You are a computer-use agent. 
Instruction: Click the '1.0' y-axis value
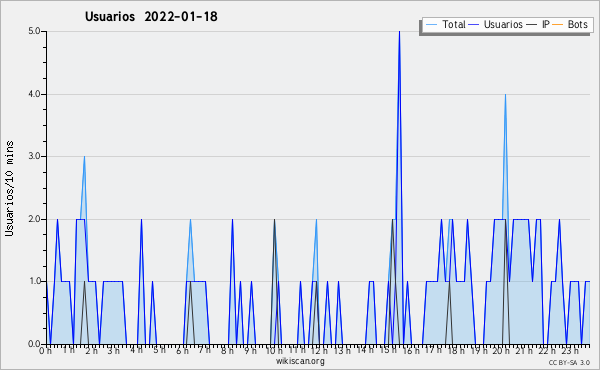[34, 282]
